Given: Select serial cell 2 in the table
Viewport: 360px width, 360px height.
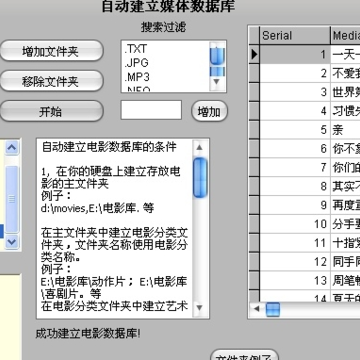Looking at the screenshot, I should pos(295,73).
